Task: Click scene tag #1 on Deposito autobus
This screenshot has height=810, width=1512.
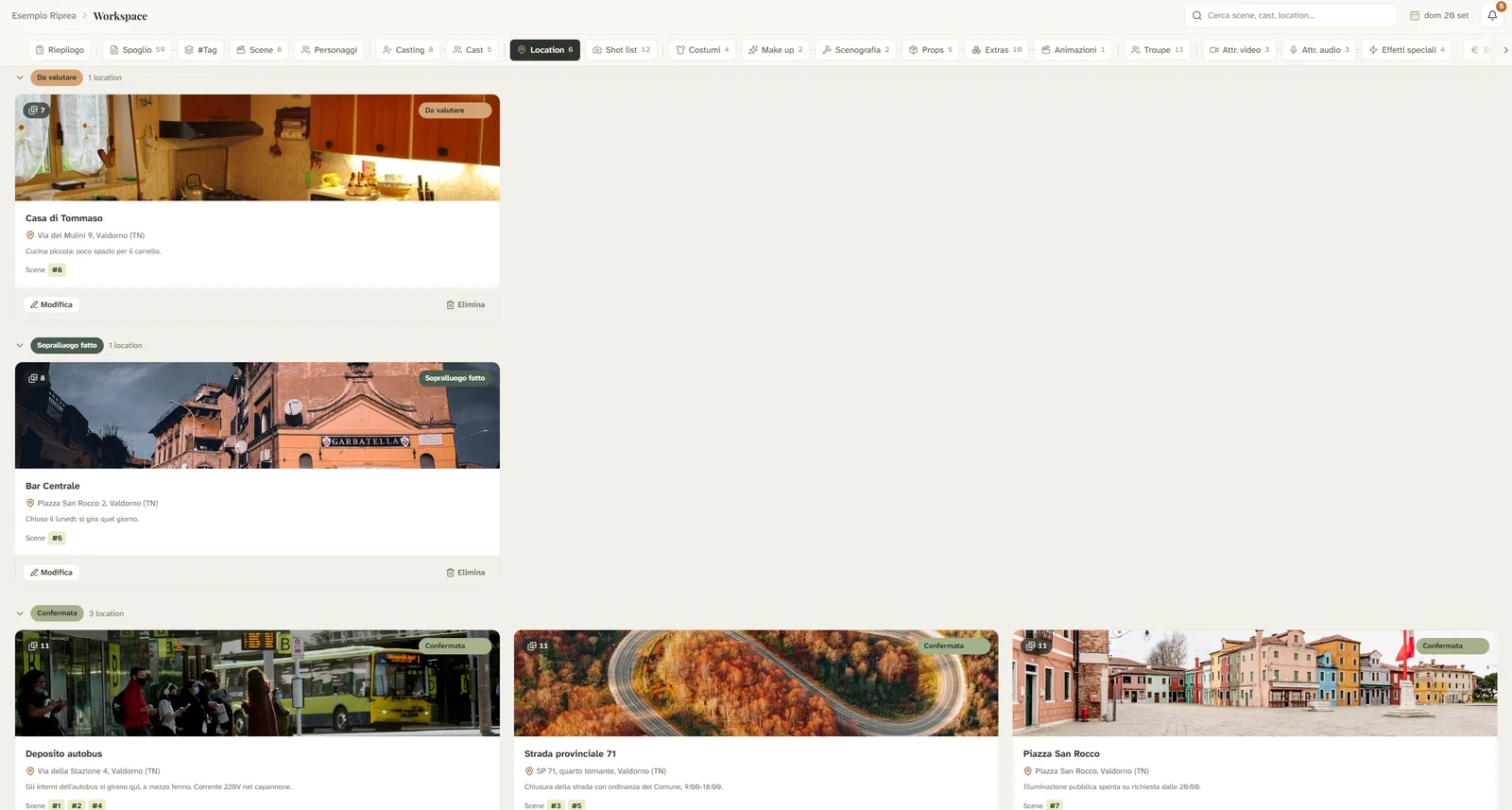Action: 57,805
